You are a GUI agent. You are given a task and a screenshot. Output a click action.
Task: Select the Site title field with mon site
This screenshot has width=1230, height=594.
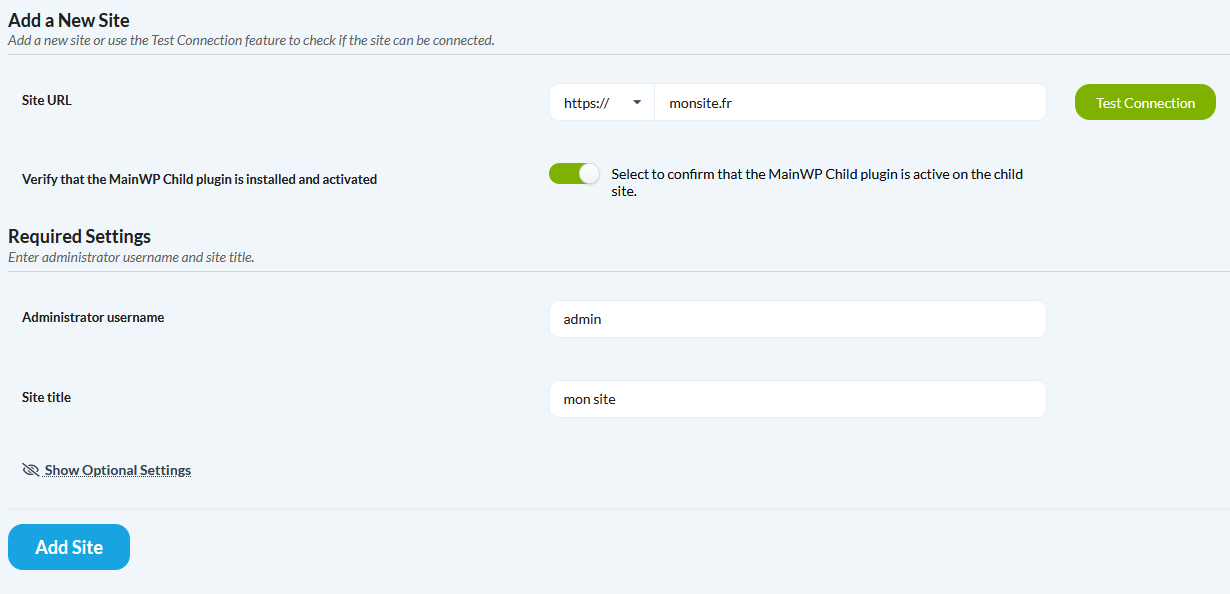click(x=797, y=399)
